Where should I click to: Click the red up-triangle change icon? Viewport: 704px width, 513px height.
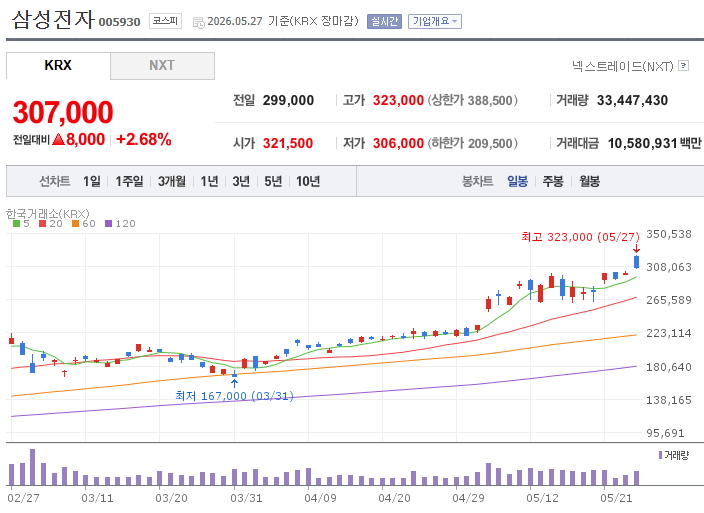(58, 139)
